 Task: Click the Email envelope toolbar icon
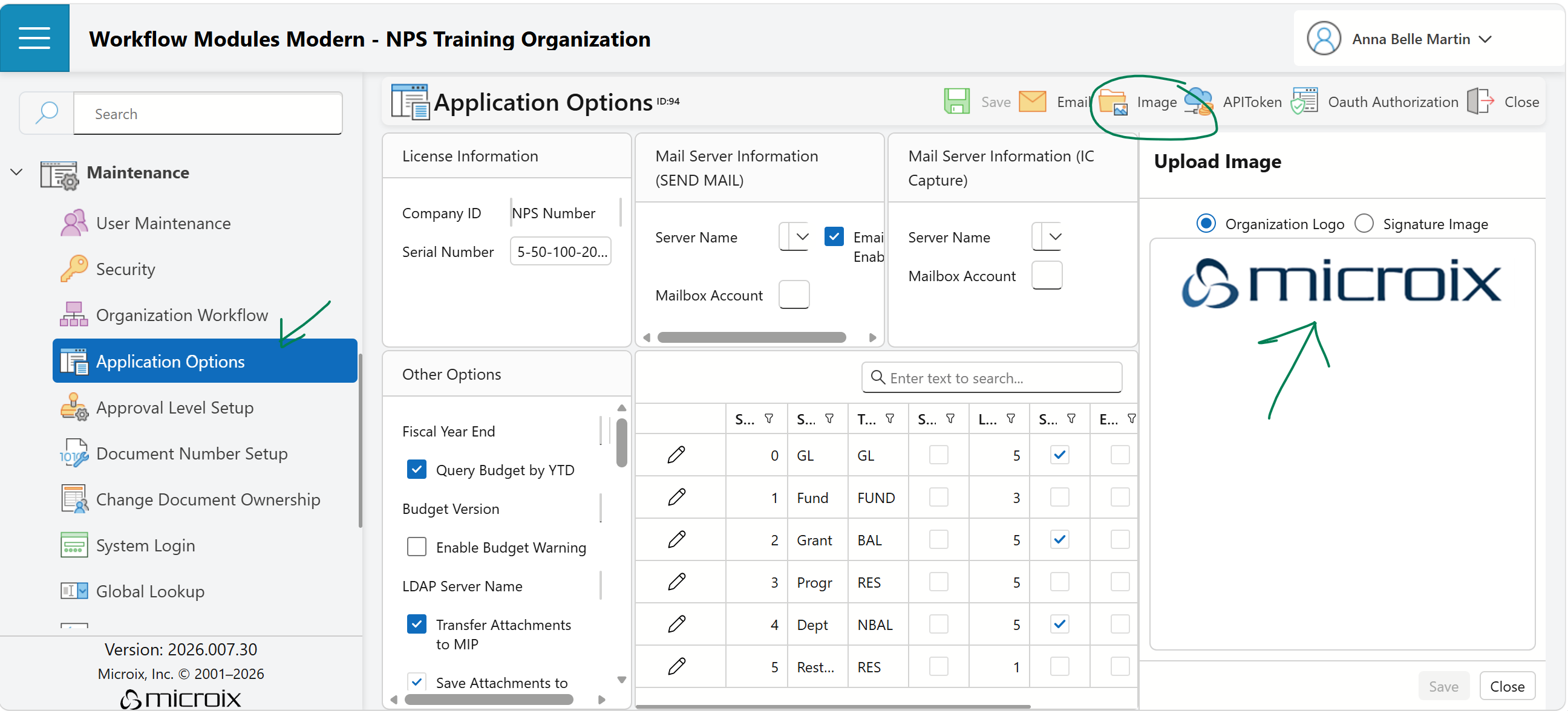tap(1033, 101)
